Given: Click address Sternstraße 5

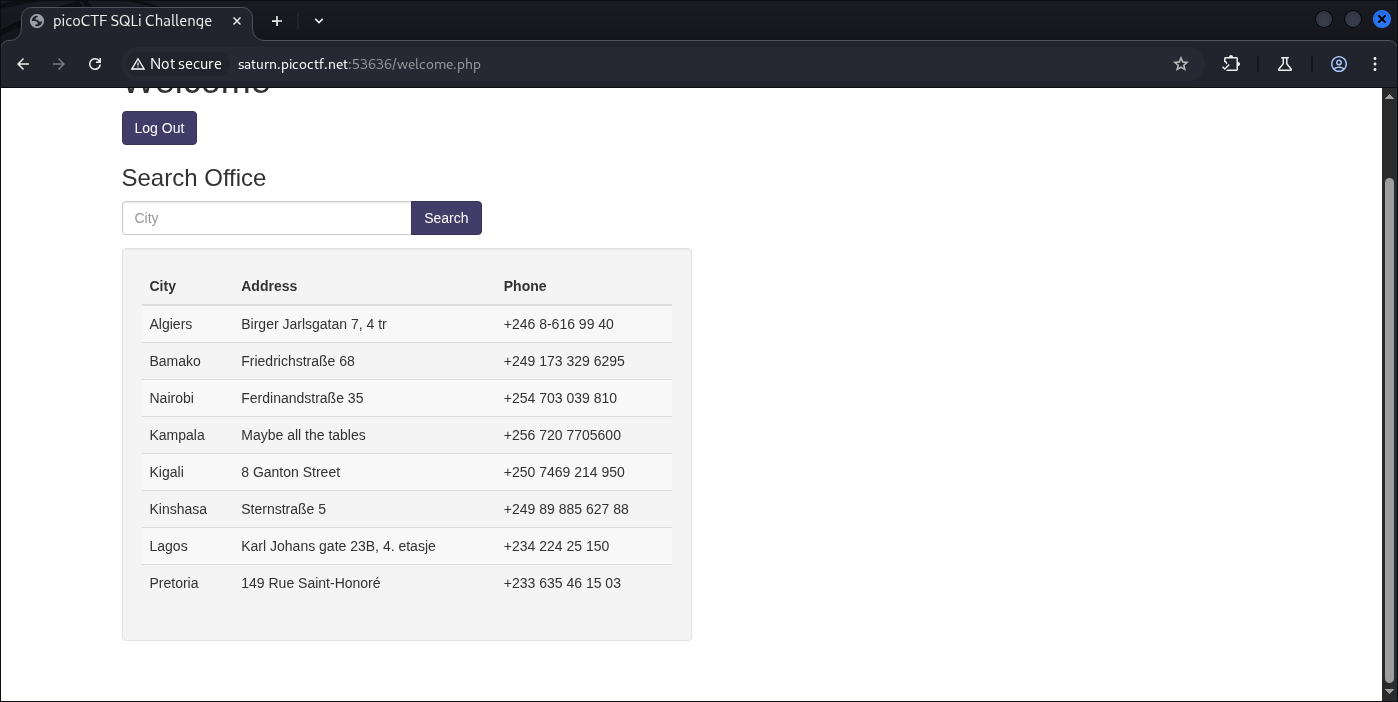Looking at the screenshot, I should pyautogui.click(x=283, y=509).
